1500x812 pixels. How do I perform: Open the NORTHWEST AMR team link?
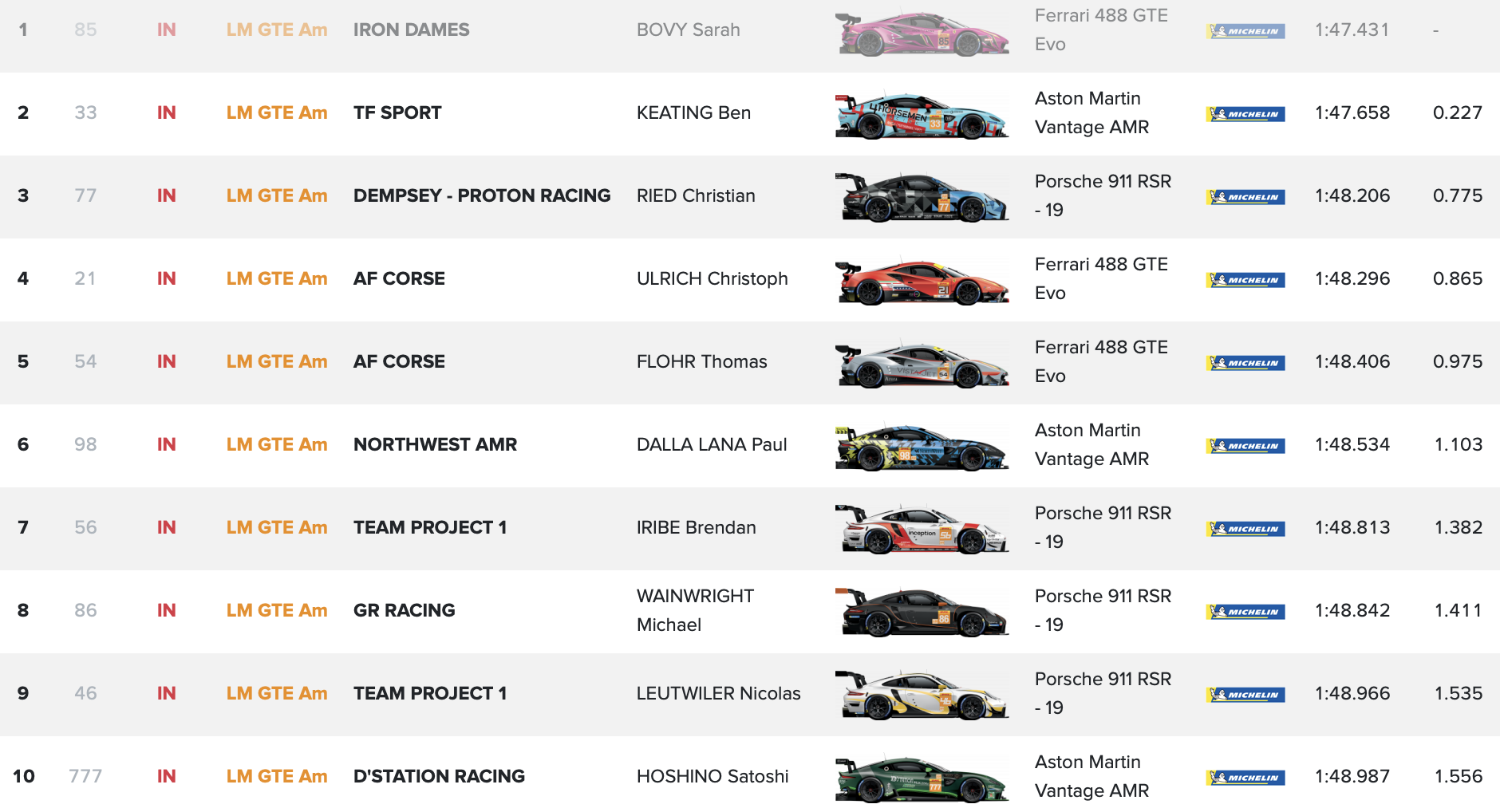[435, 444]
